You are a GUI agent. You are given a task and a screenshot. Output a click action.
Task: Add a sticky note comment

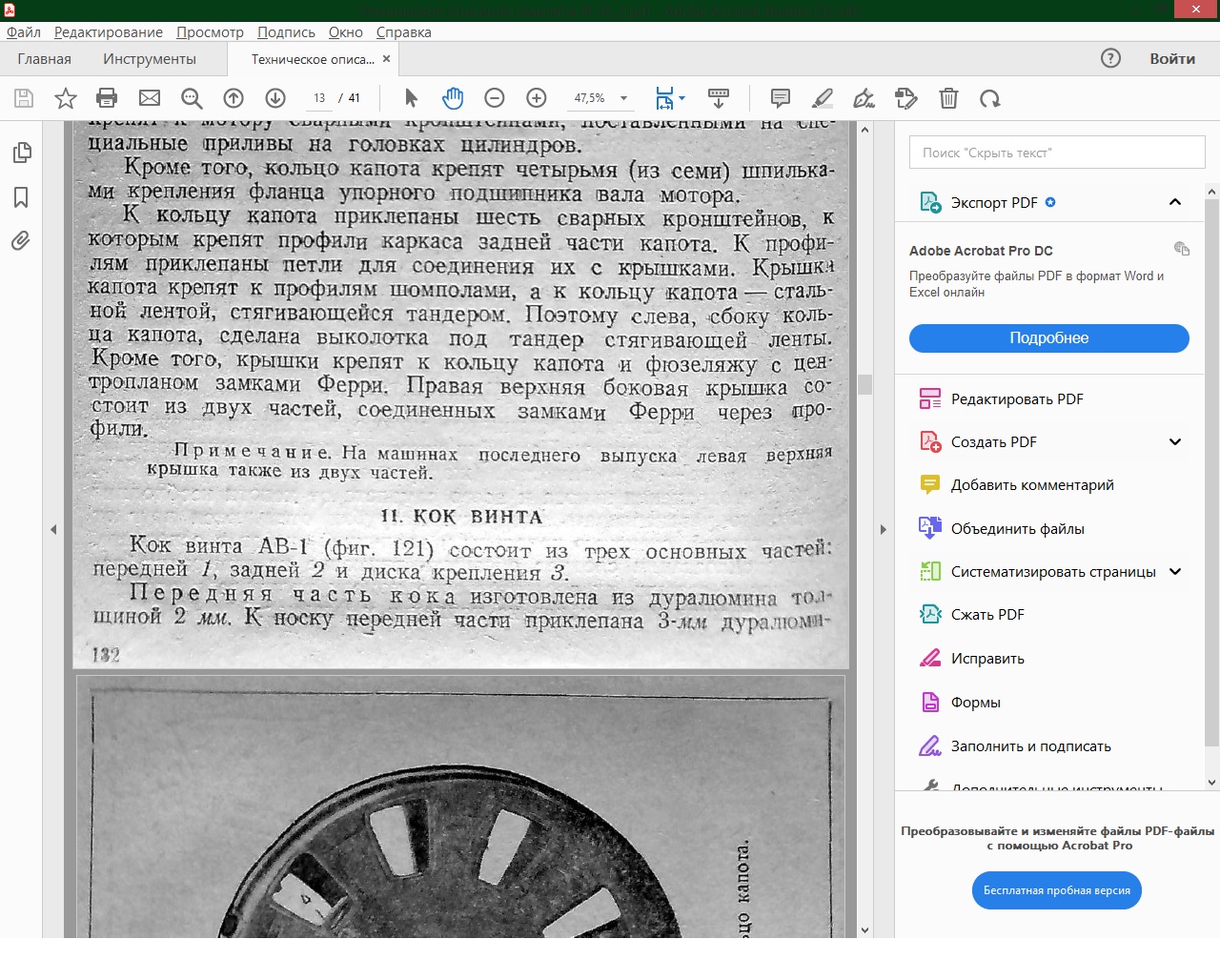(x=780, y=98)
